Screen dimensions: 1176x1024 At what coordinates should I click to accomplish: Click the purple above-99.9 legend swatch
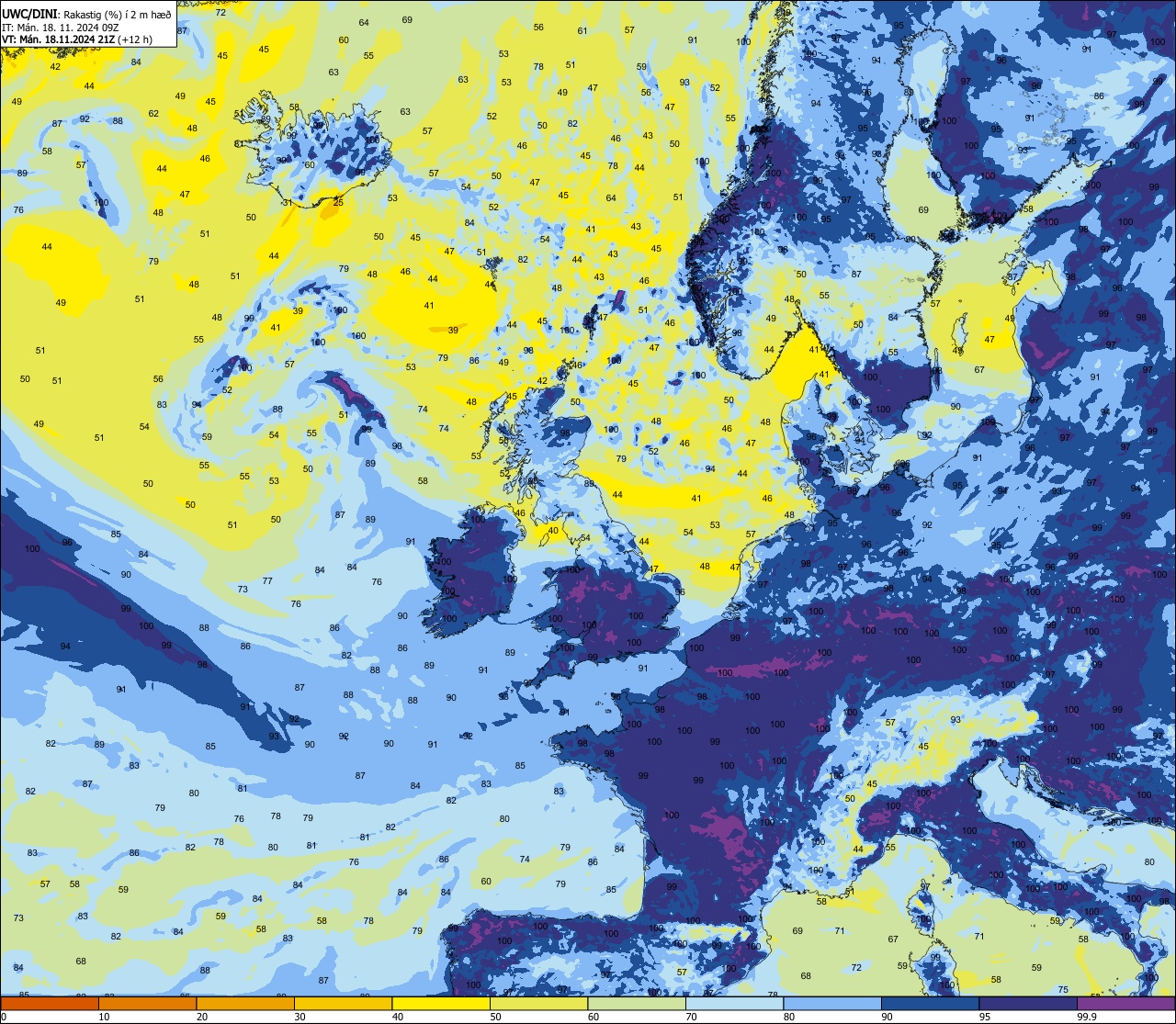(x=1125, y=1003)
